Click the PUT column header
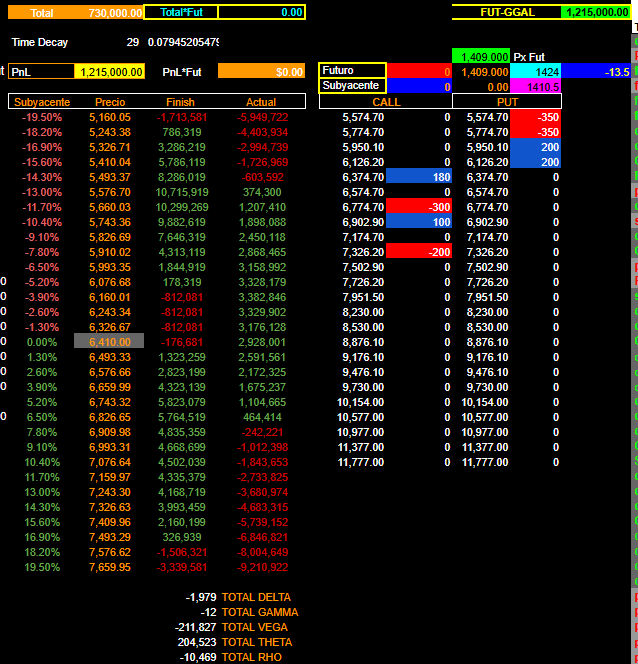Screen dimensions: 638x664 (507, 102)
